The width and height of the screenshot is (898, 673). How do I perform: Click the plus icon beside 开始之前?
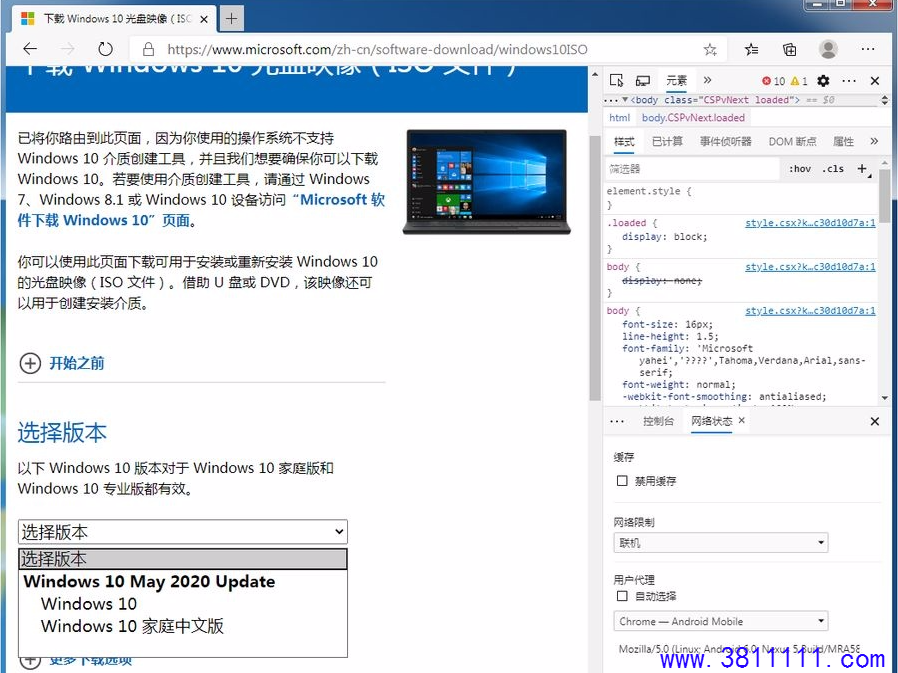click(30, 363)
